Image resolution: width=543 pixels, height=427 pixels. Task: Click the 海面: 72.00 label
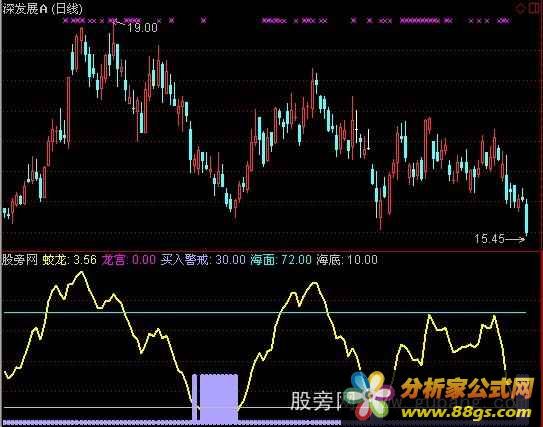(x=281, y=260)
